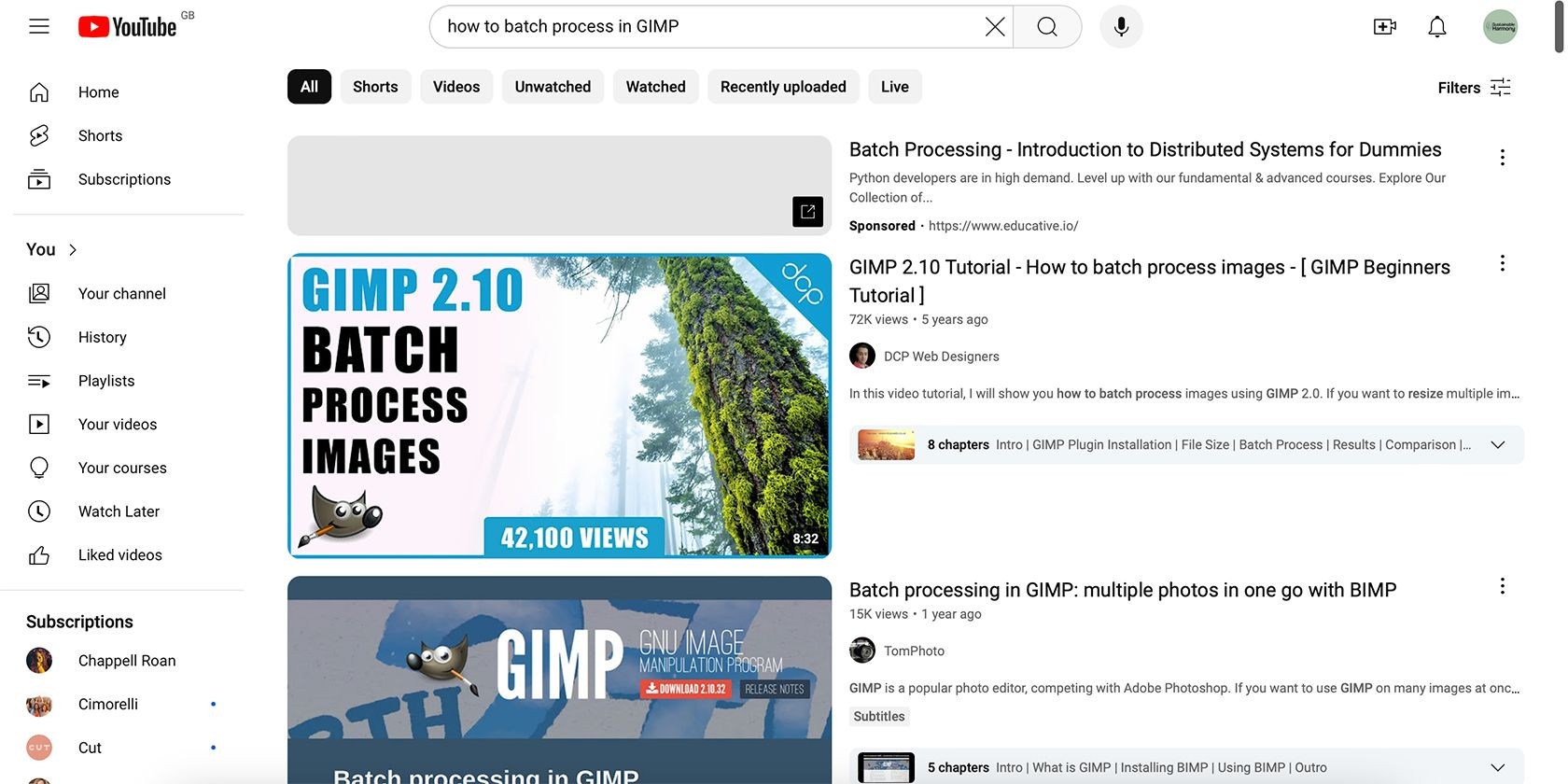Viewport: 1568px width, 784px height.
Task: Click the Subscriptions icon in the sidebar
Action: click(x=39, y=179)
